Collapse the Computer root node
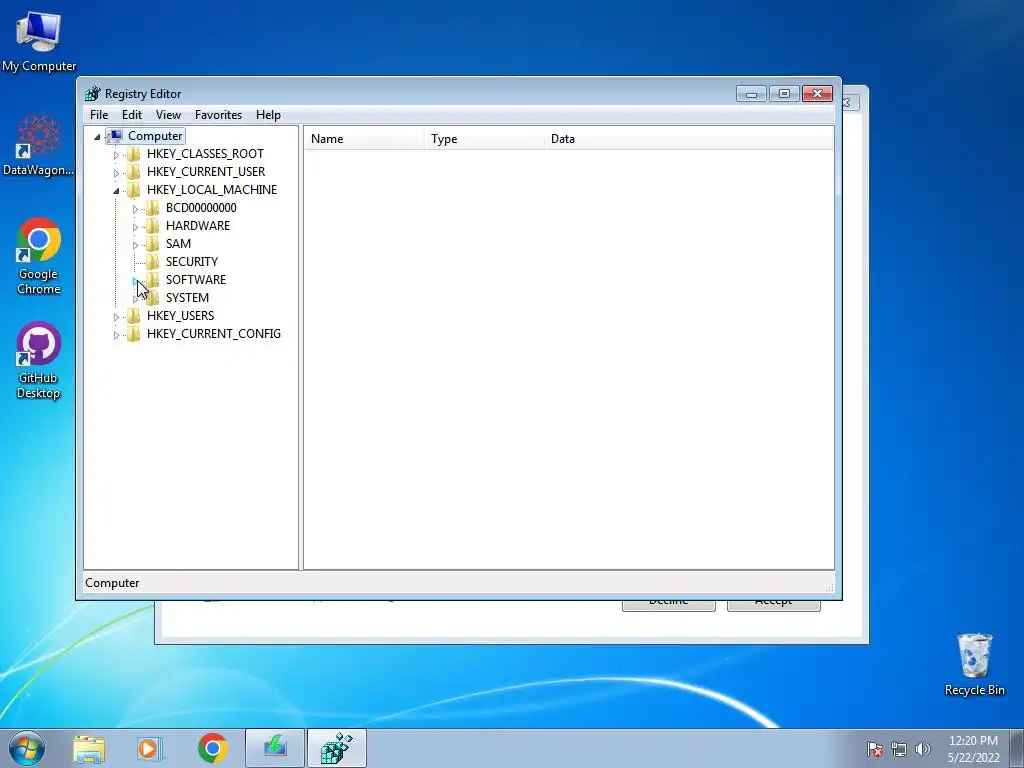1024x768 pixels. point(97,137)
